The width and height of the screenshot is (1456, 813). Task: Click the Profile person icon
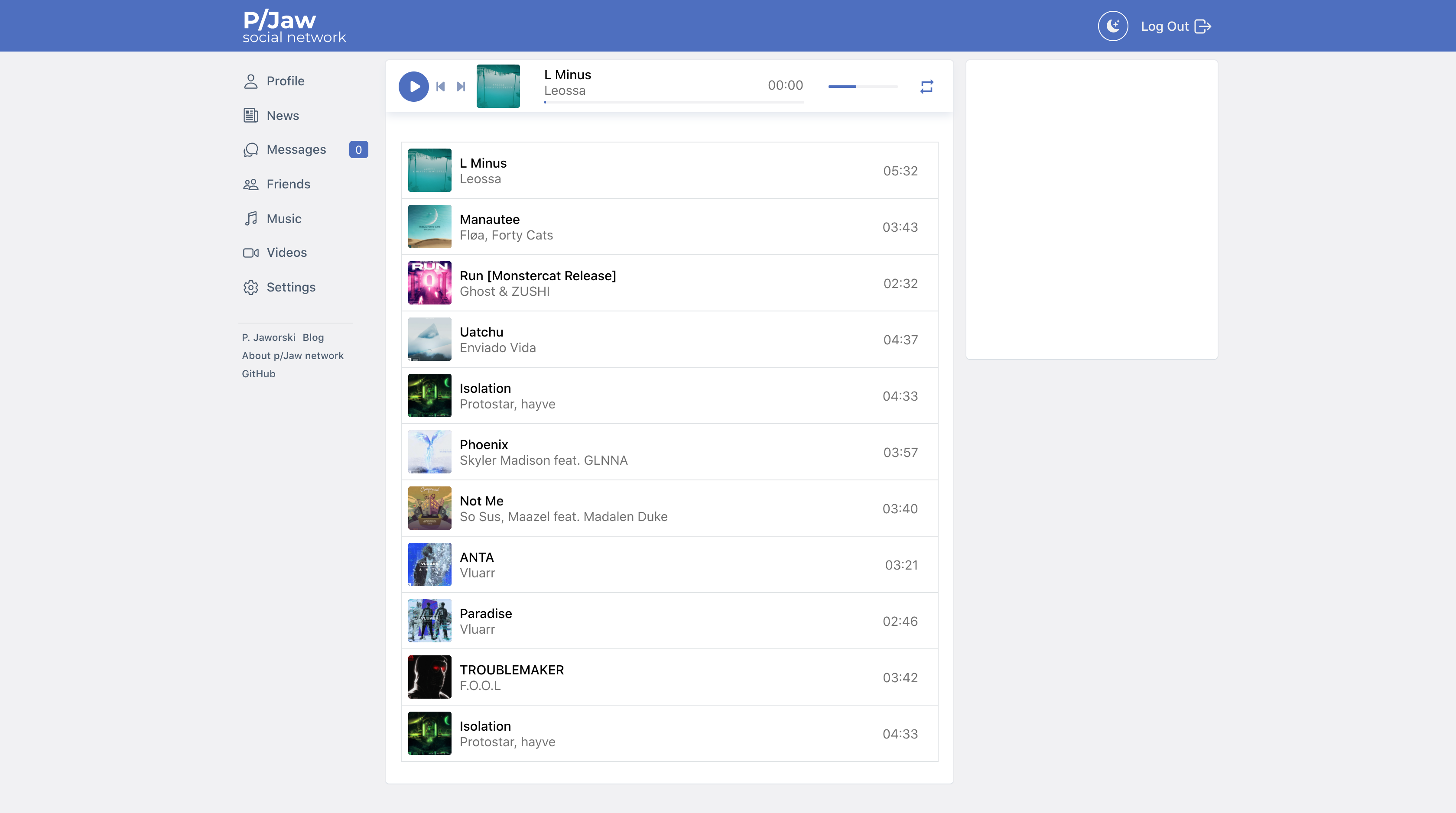250,81
